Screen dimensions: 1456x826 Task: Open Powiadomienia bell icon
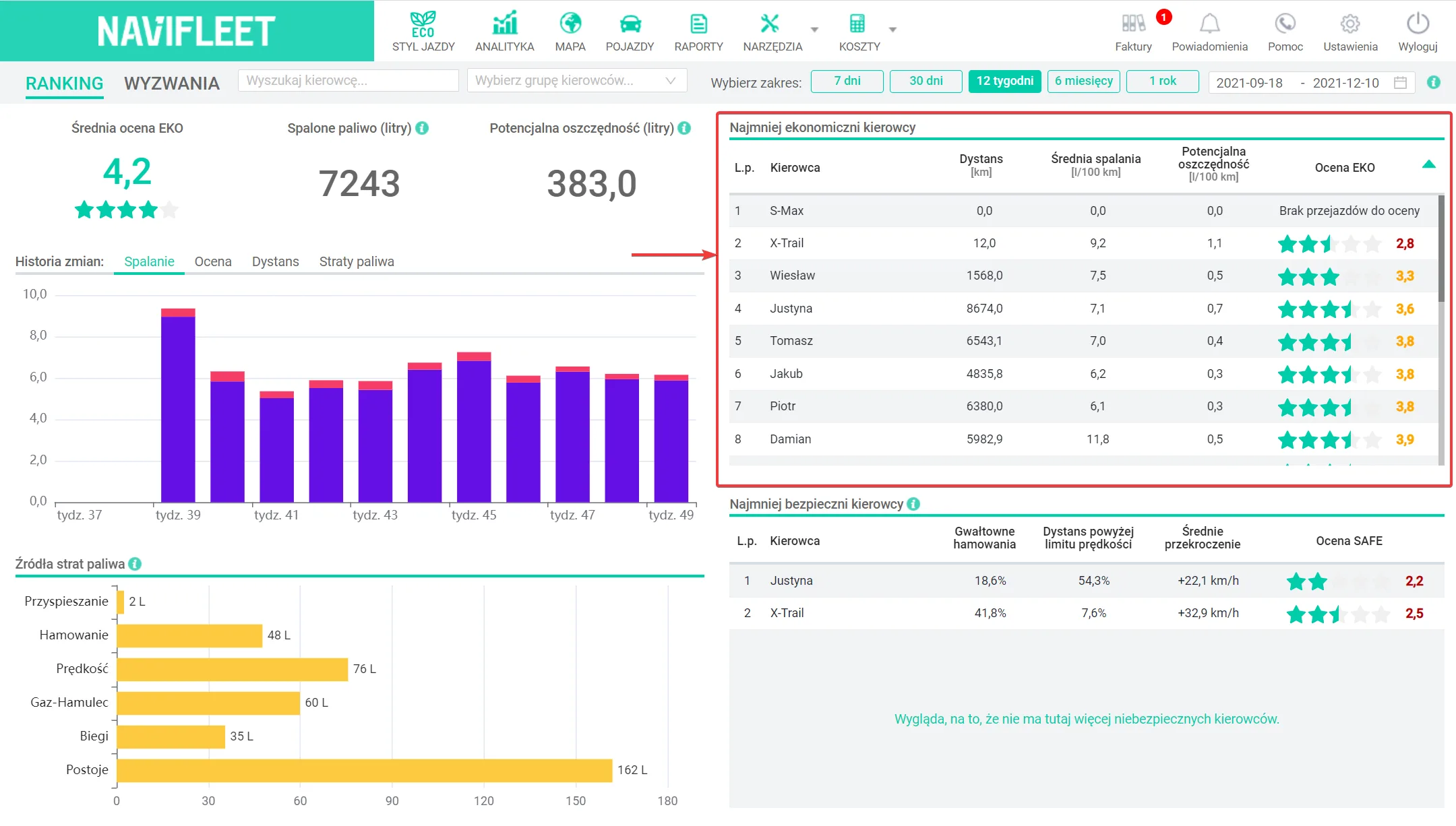tap(1209, 24)
